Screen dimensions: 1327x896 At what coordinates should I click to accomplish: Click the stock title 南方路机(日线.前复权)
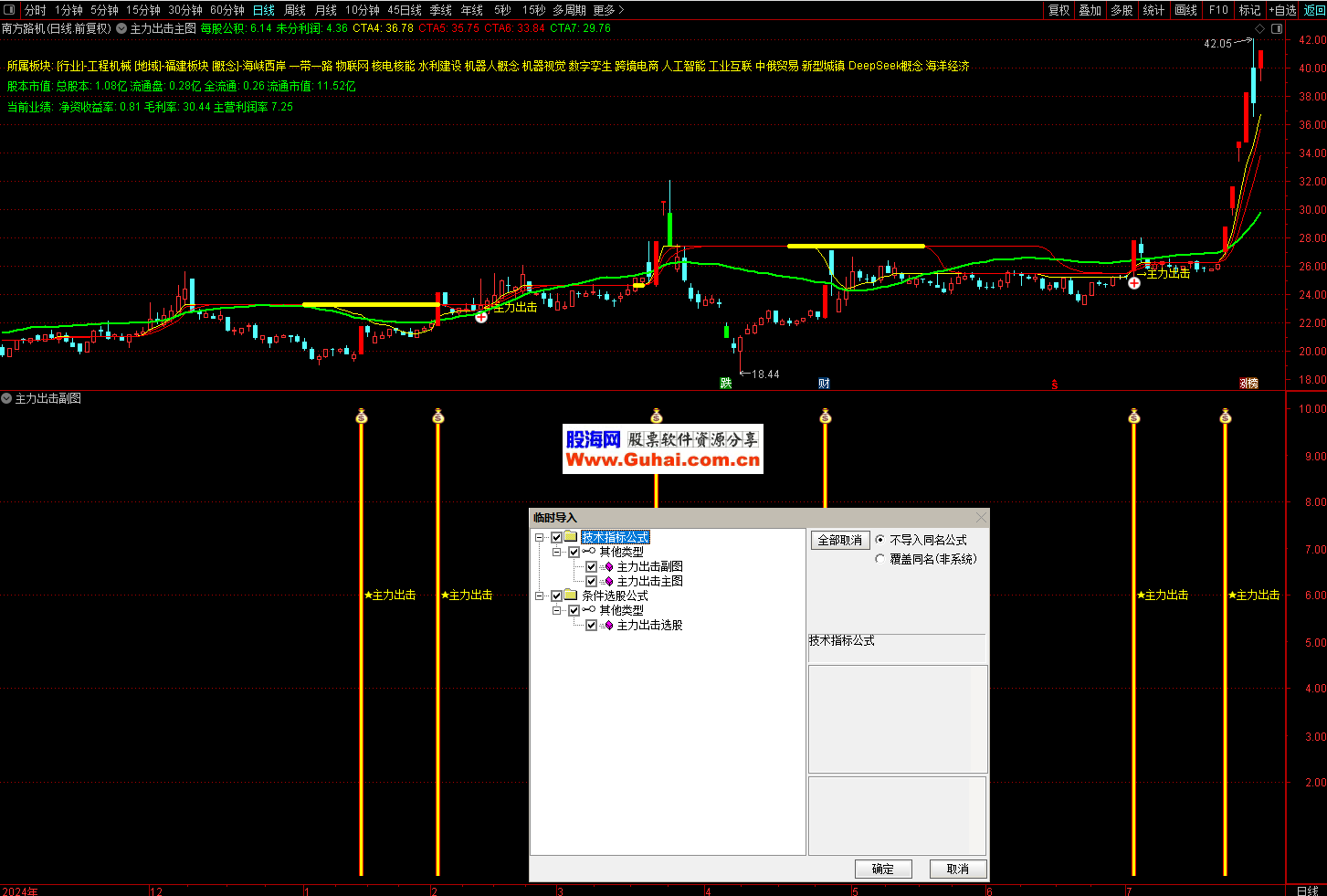click(57, 28)
